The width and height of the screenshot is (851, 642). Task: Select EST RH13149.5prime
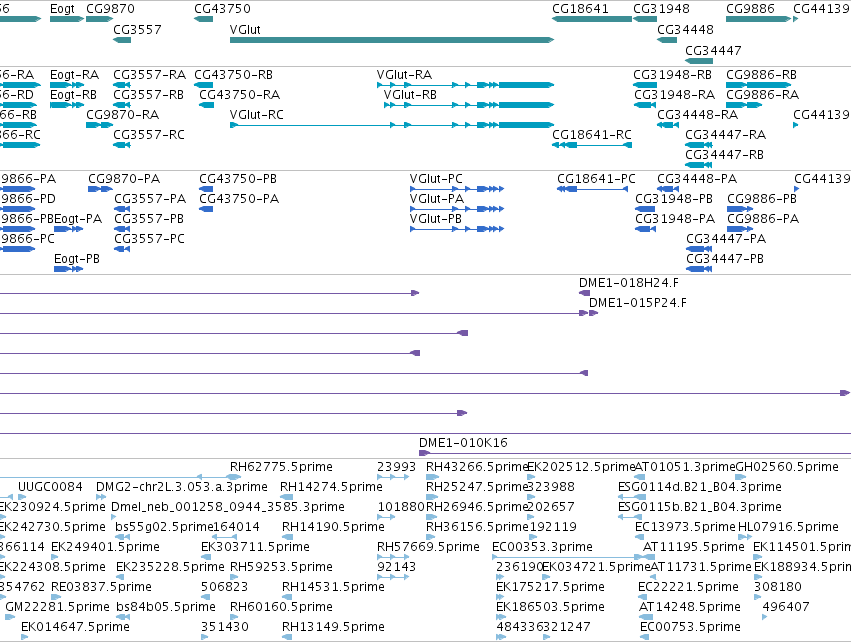[286, 637]
